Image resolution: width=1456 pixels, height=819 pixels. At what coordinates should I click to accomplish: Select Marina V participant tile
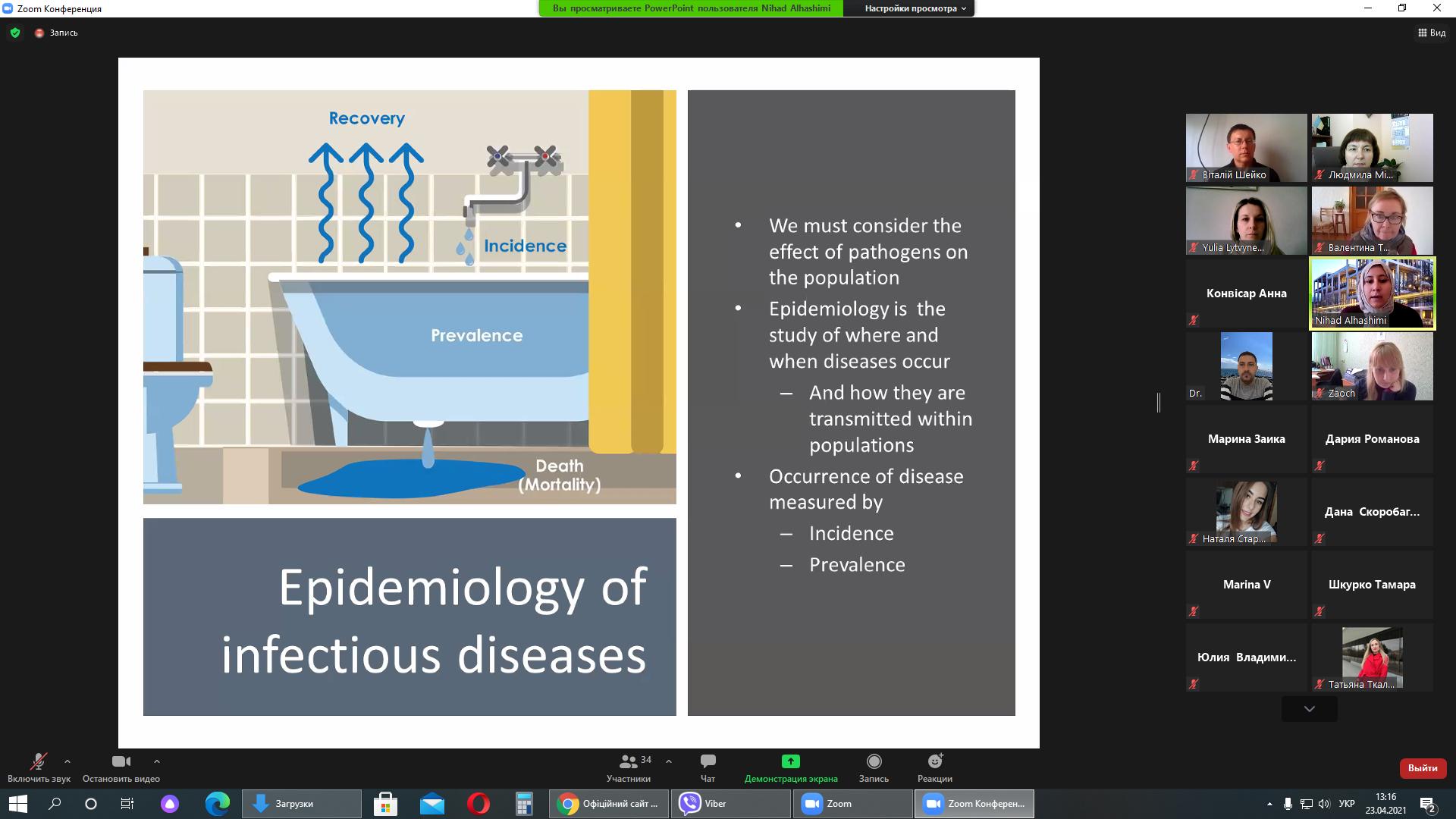[1247, 585]
